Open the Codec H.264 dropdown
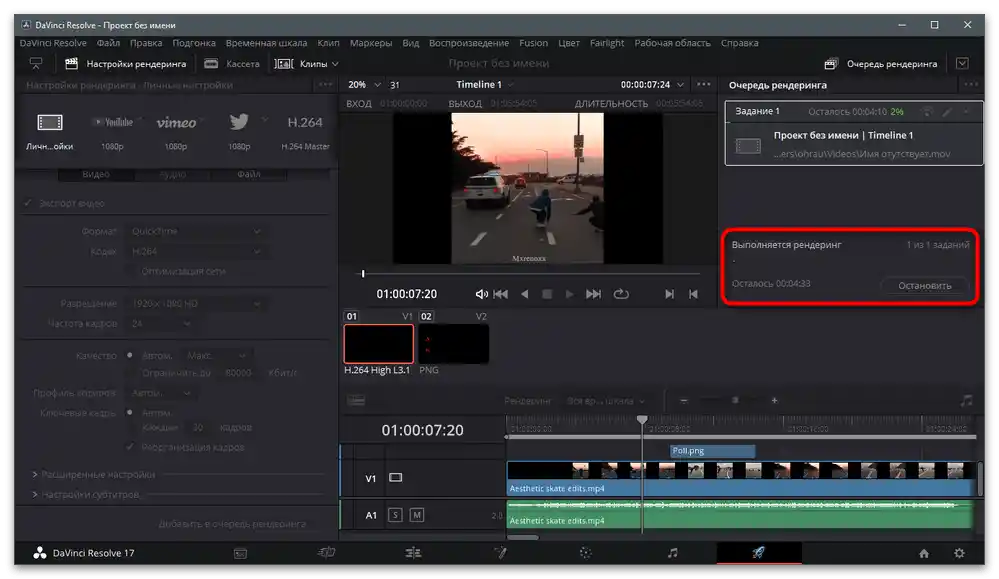 coord(196,252)
